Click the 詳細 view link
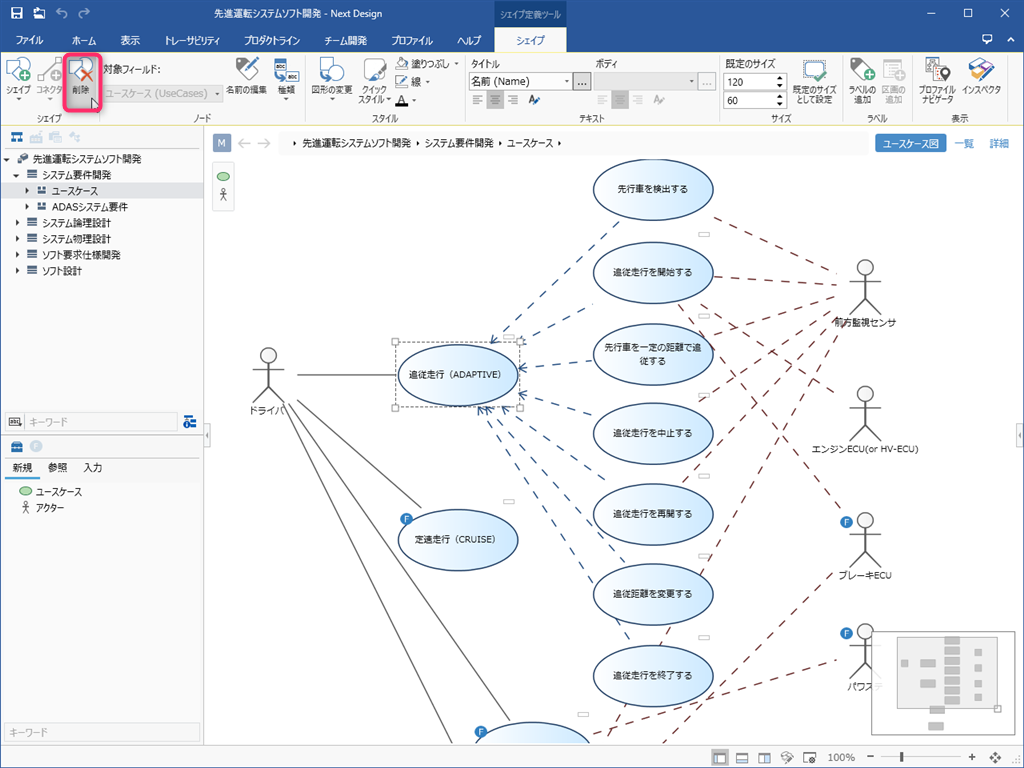This screenshot has width=1024, height=768. click(999, 144)
